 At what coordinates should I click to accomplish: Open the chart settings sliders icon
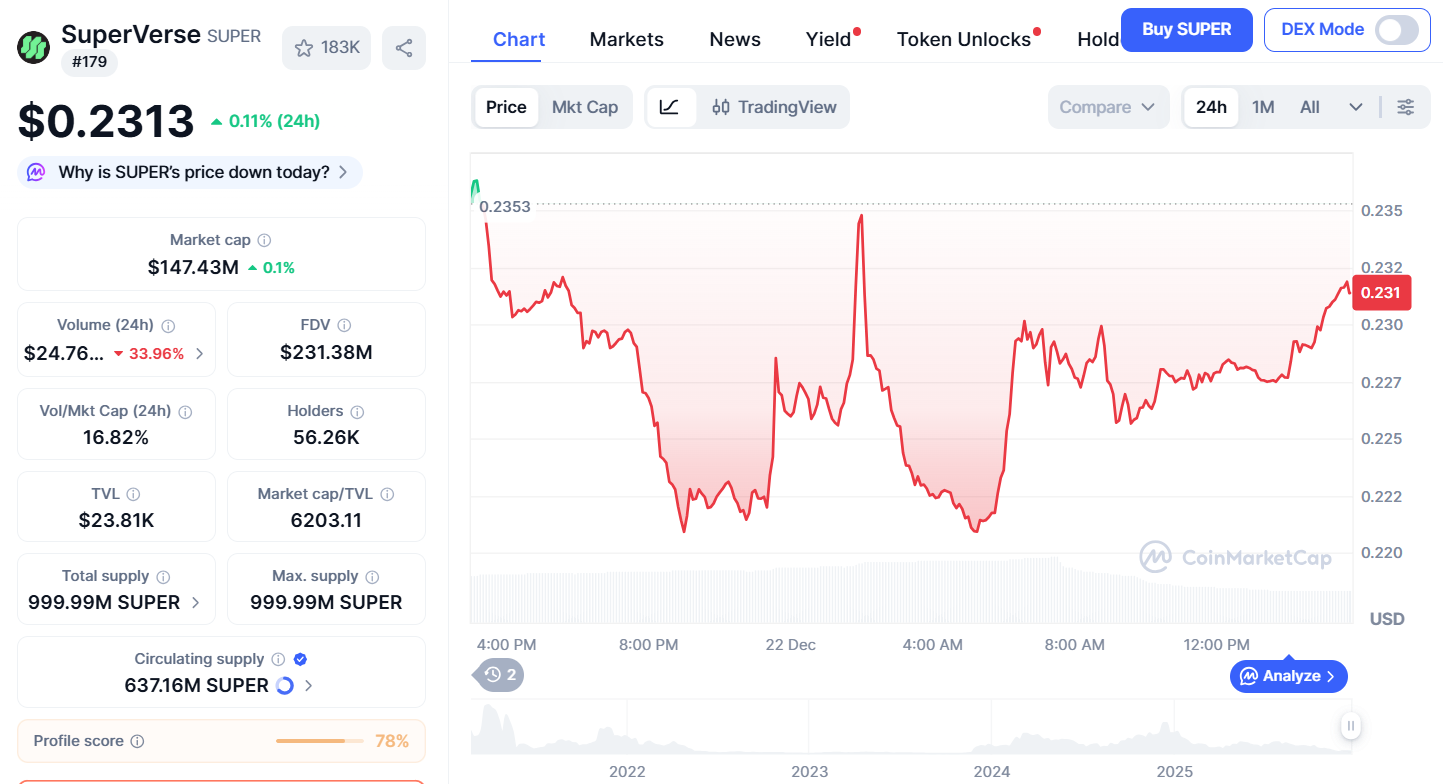coord(1406,106)
